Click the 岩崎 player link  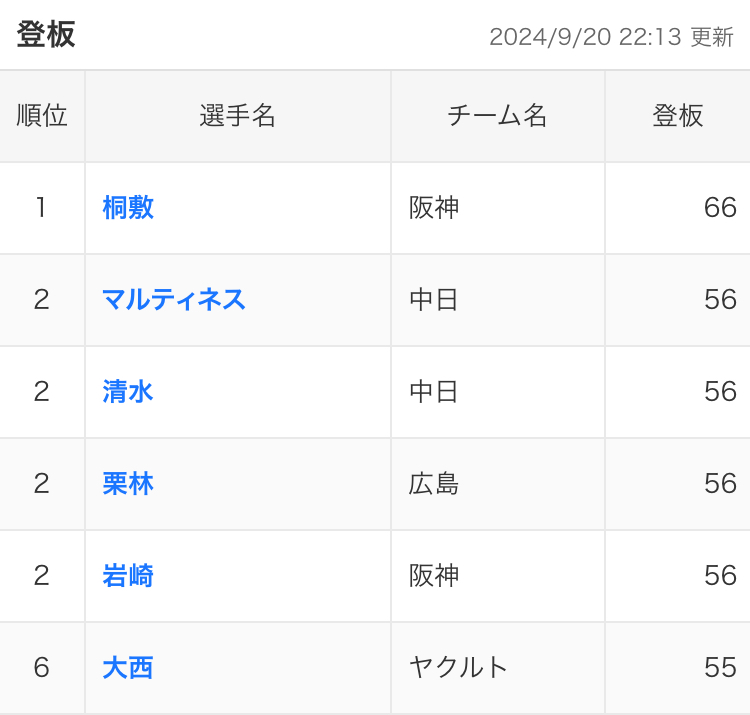(x=128, y=576)
